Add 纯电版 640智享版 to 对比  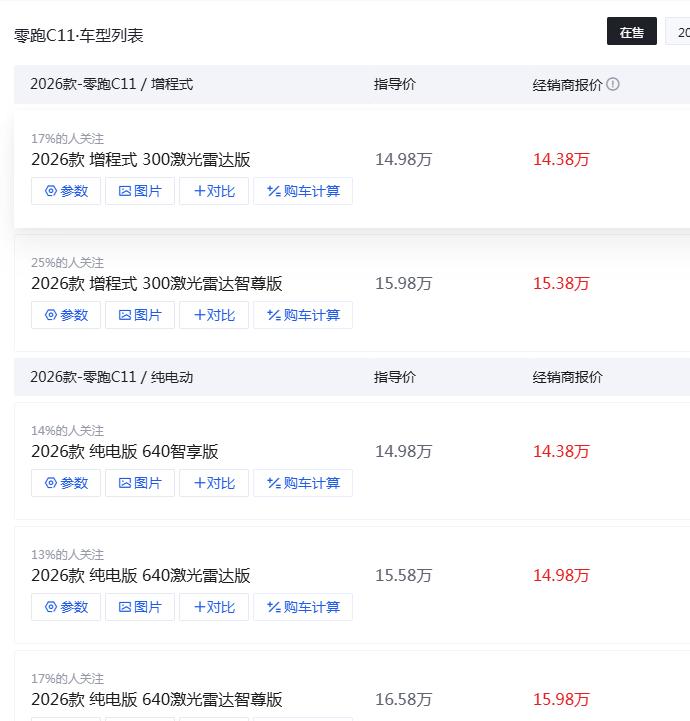214,483
